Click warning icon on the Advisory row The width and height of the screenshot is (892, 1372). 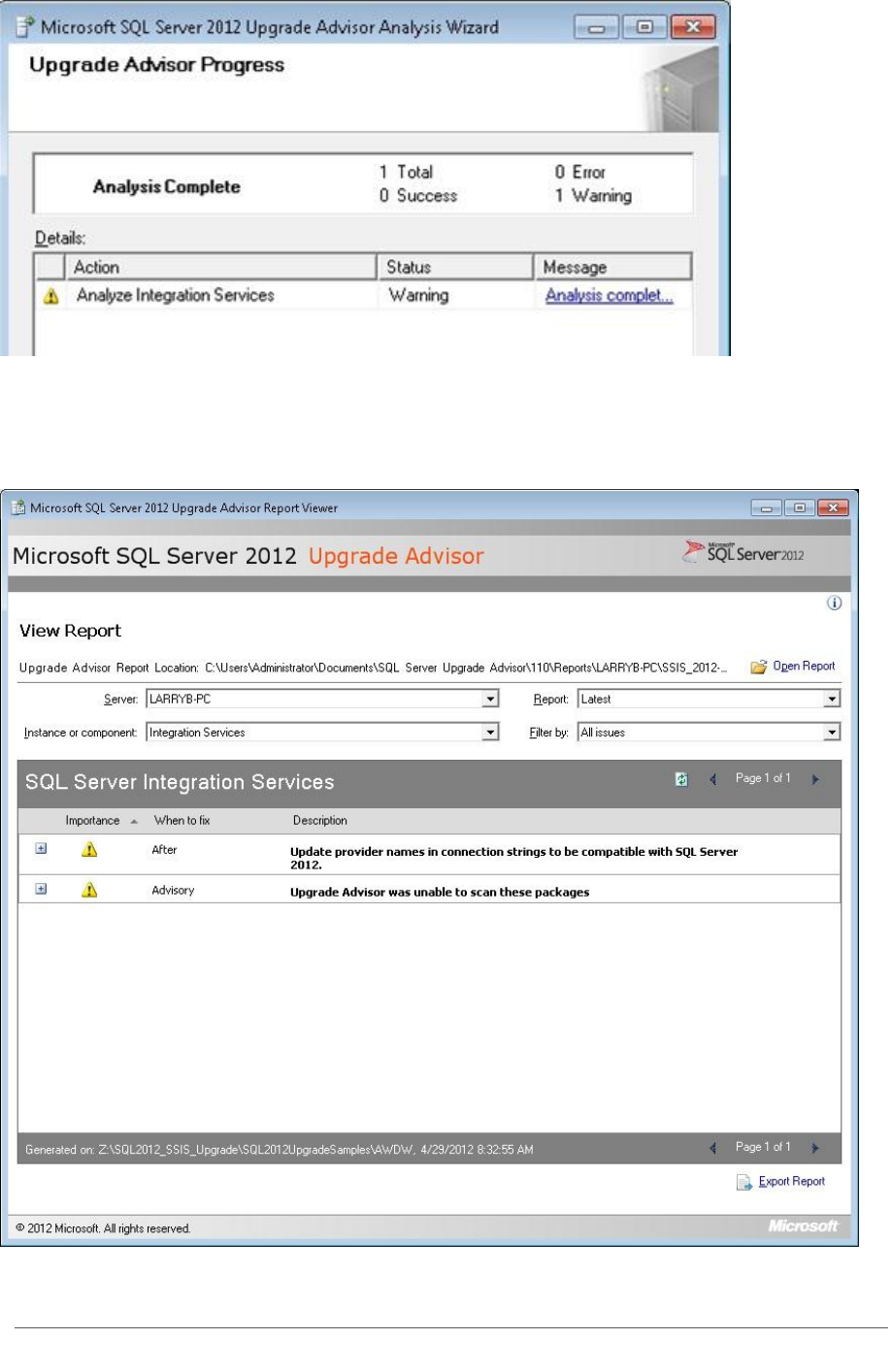tap(89, 890)
